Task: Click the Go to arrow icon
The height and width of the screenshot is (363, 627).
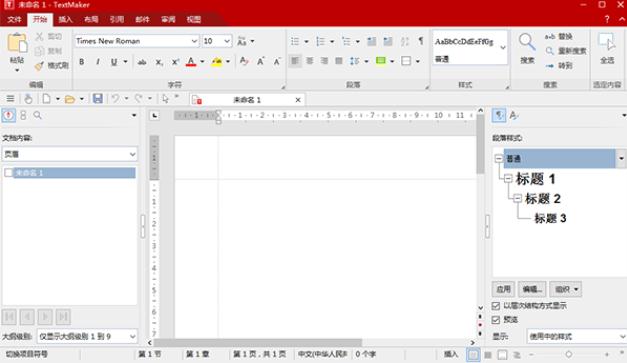Action: click(x=549, y=66)
